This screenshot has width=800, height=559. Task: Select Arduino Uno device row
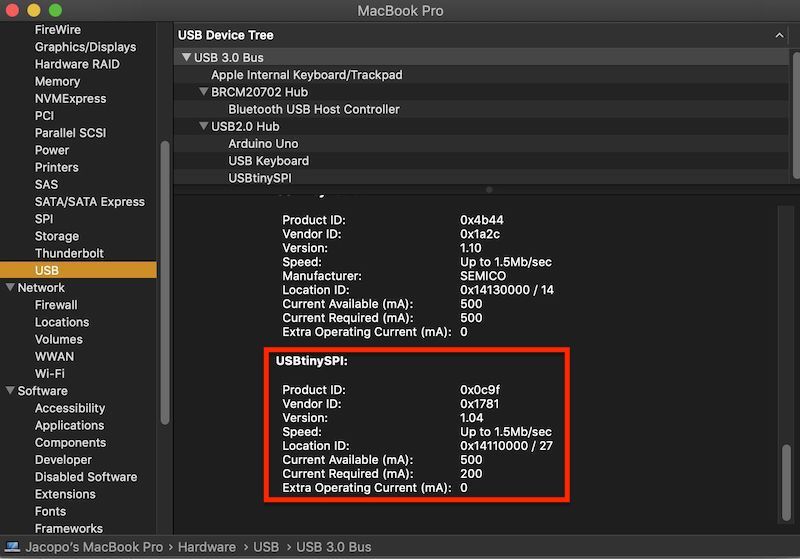pyautogui.click(x=482, y=143)
